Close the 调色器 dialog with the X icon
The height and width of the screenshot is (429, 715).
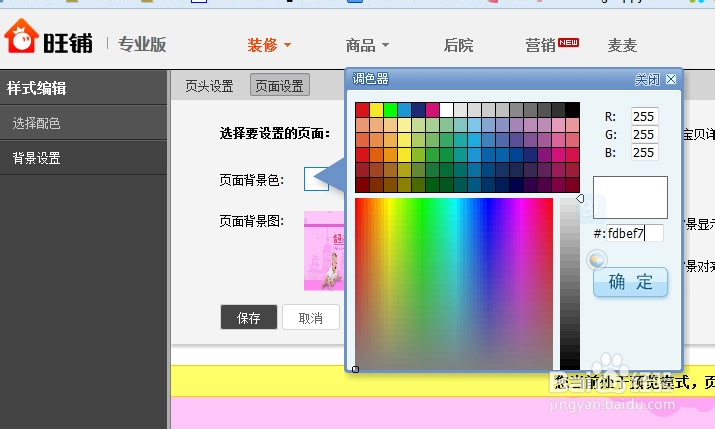pos(671,79)
